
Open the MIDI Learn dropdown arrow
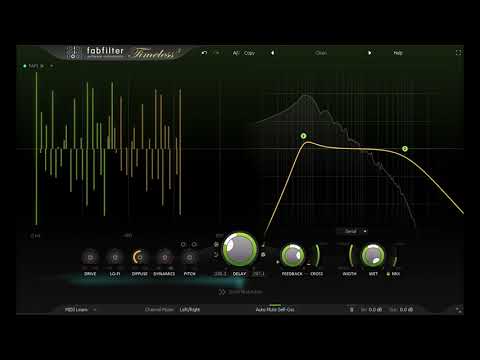[x=94, y=309]
